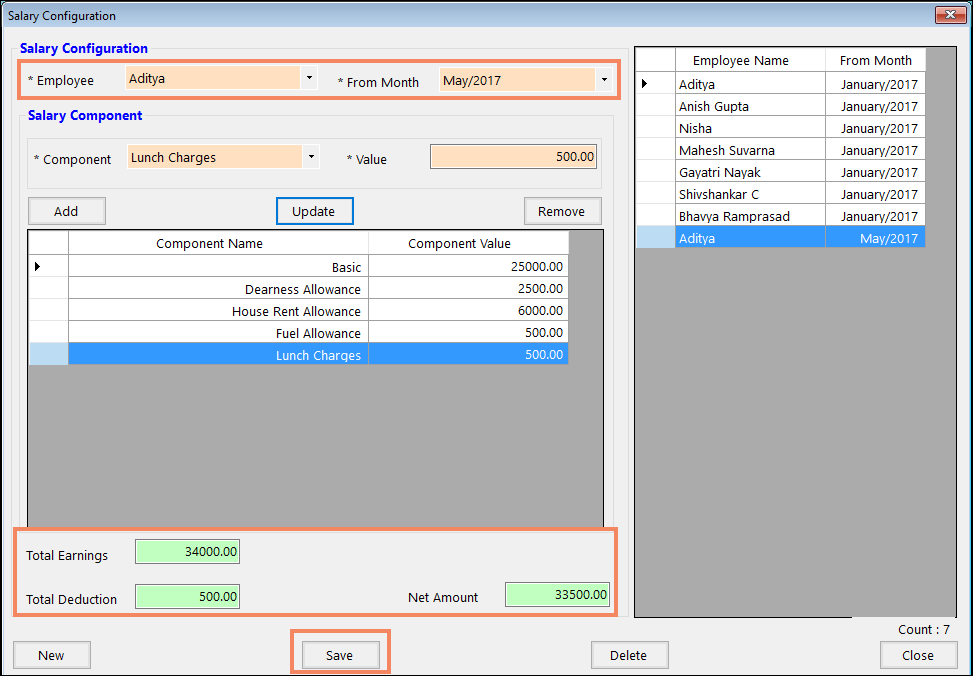This screenshot has width=973, height=676.
Task: Click the 25000.00 component value cell
Action: click(x=468, y=267)
